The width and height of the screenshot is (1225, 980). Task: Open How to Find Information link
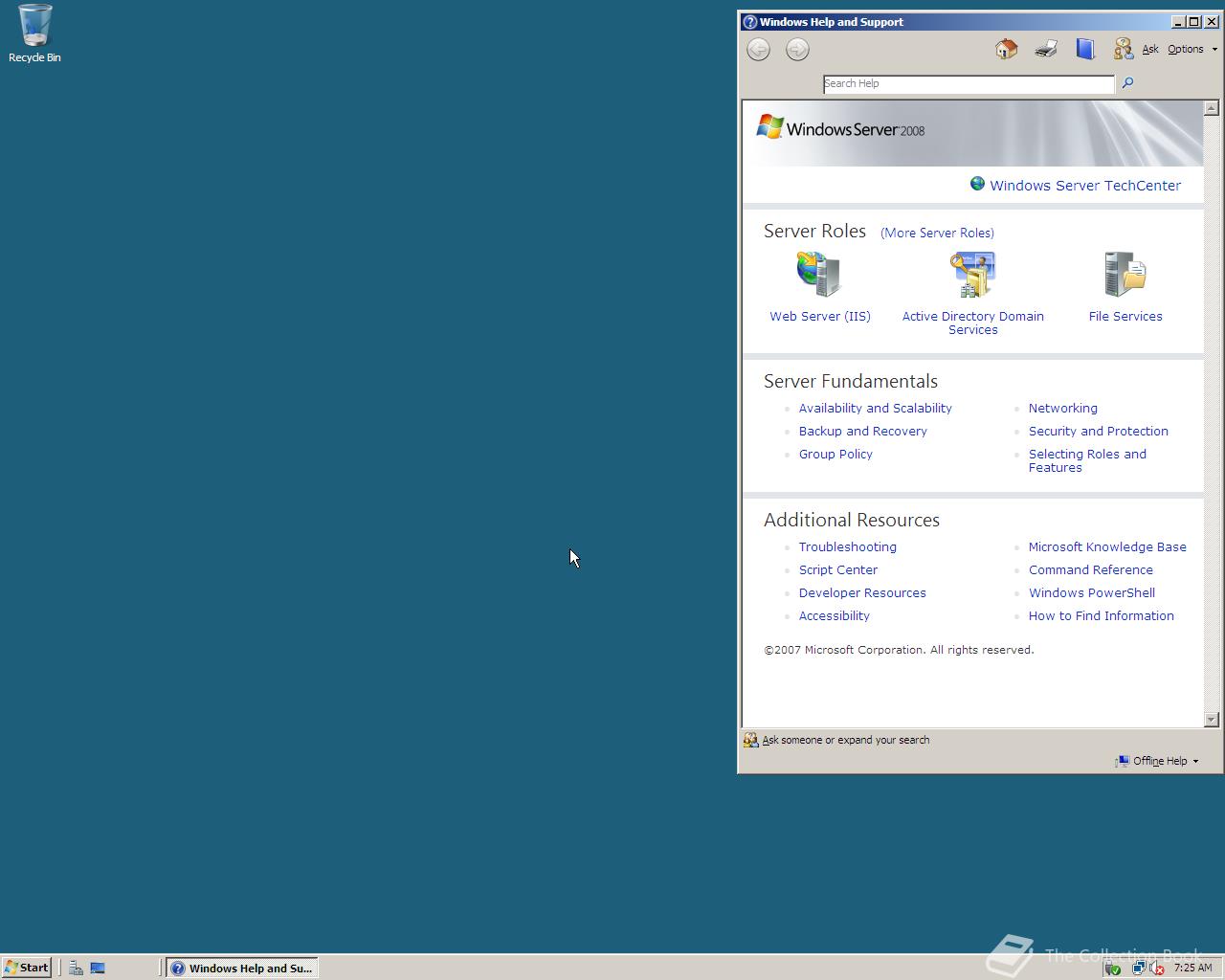pyautogui.click(x=1102, y=615)
